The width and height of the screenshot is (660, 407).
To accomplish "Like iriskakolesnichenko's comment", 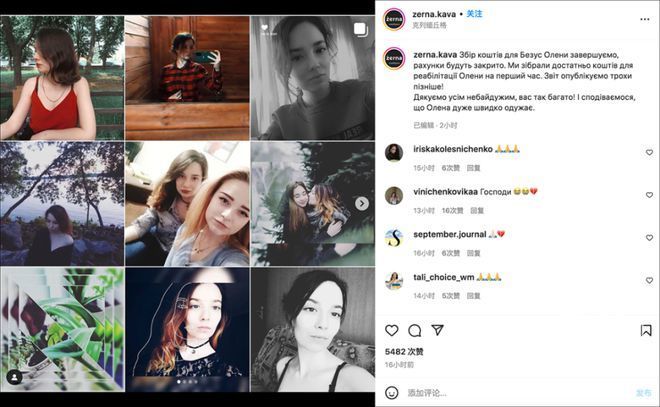I will click(x=649, y=152).
